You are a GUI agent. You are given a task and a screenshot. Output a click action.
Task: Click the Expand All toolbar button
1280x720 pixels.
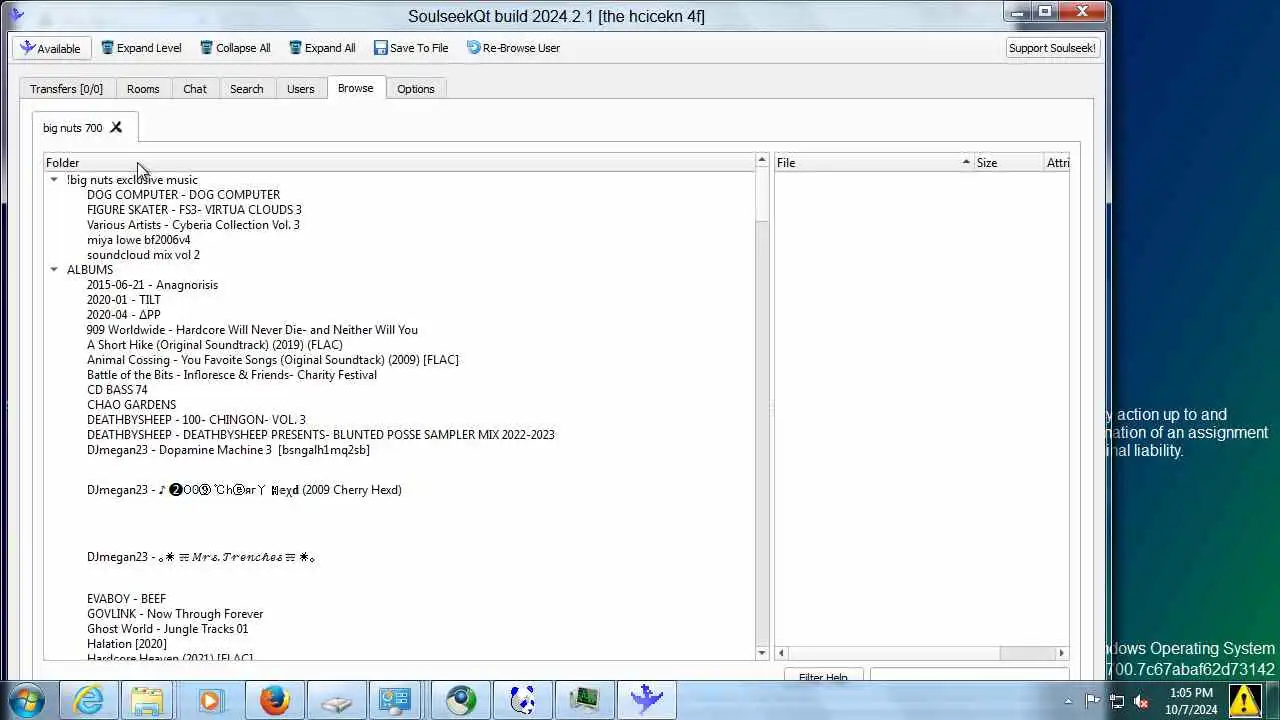pyautogui.click(x=322, y=48)
